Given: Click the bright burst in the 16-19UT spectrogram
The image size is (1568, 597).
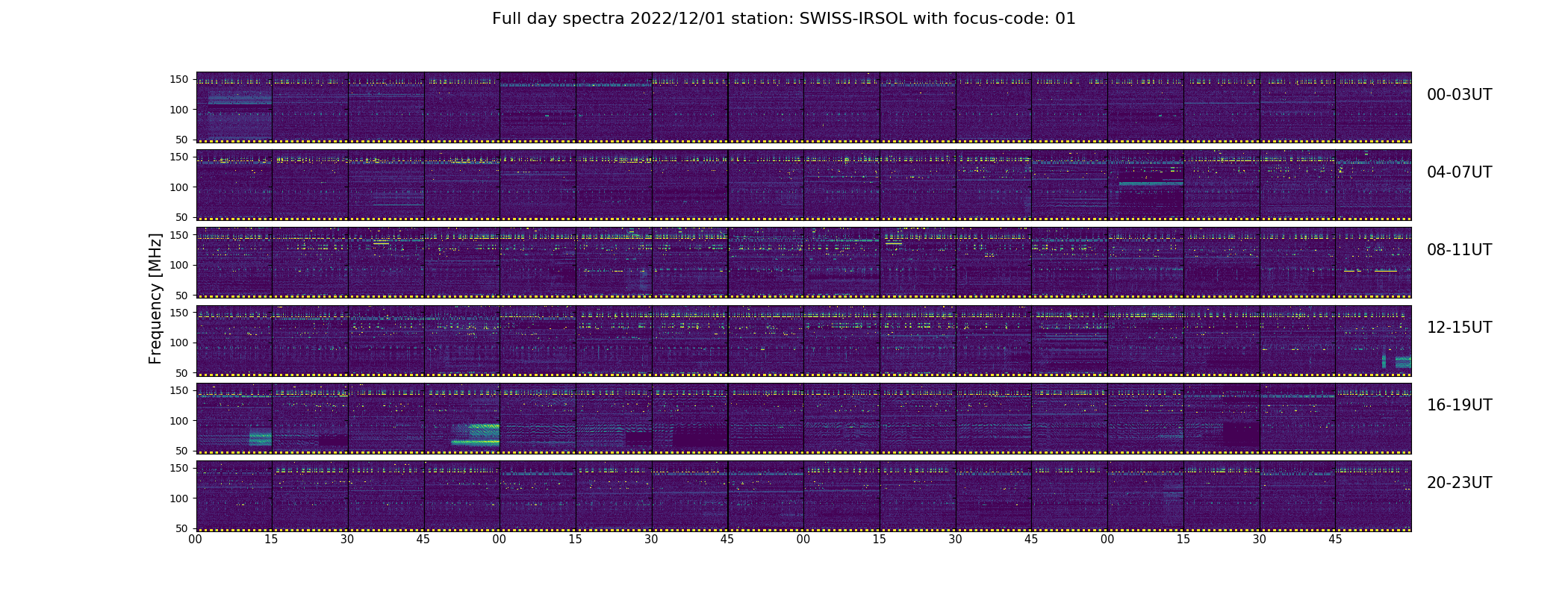Looking at the screenshot, I should coord(476,434).
